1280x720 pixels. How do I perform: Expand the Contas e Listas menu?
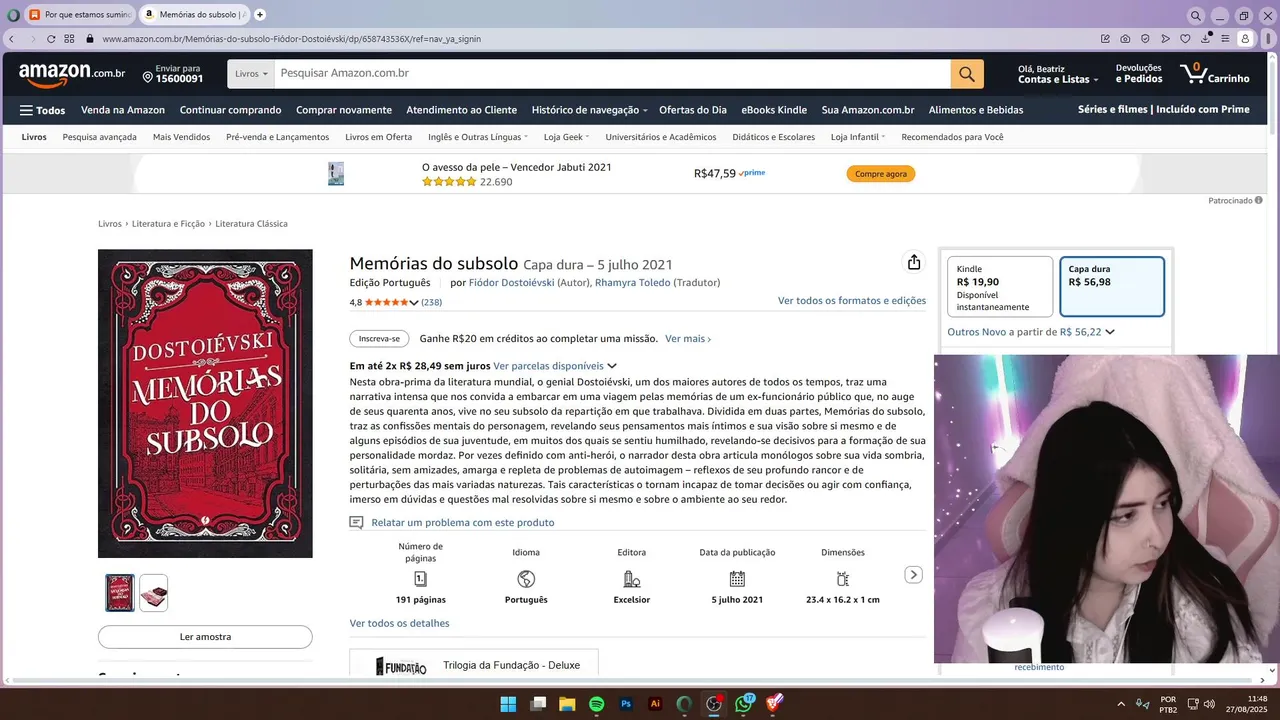point(1058,74)
